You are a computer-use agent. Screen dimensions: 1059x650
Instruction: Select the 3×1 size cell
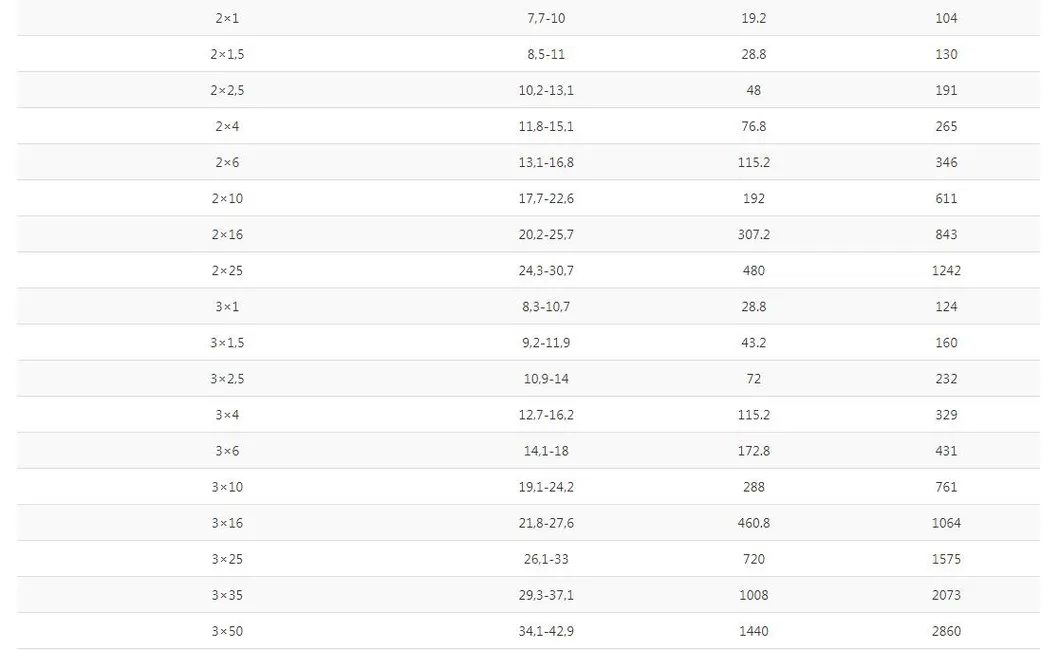227,307
